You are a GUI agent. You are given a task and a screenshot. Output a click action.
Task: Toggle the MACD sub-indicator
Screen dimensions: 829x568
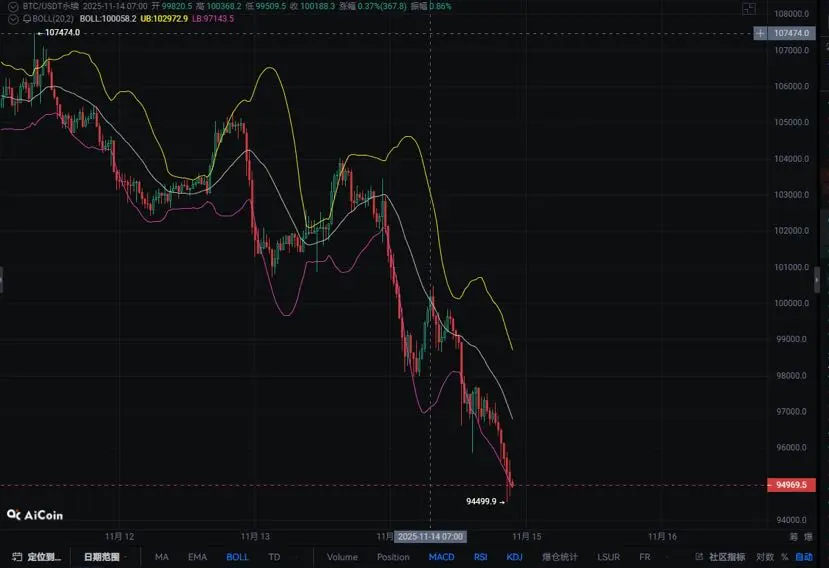(x=441, y=557)
